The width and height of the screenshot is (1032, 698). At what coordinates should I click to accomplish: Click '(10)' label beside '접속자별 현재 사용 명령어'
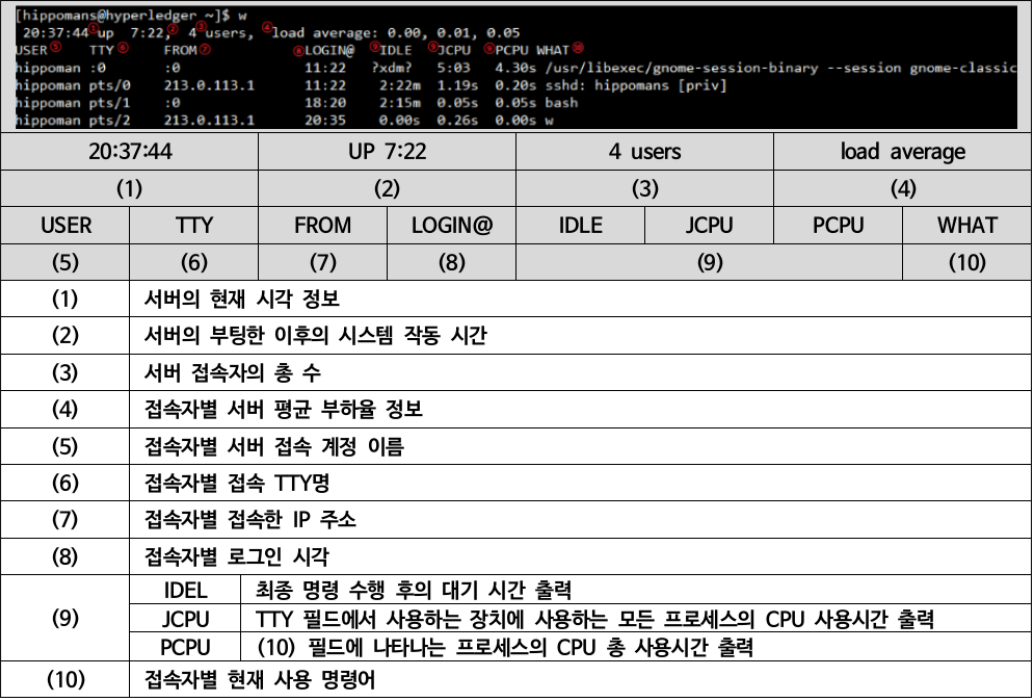65,680
